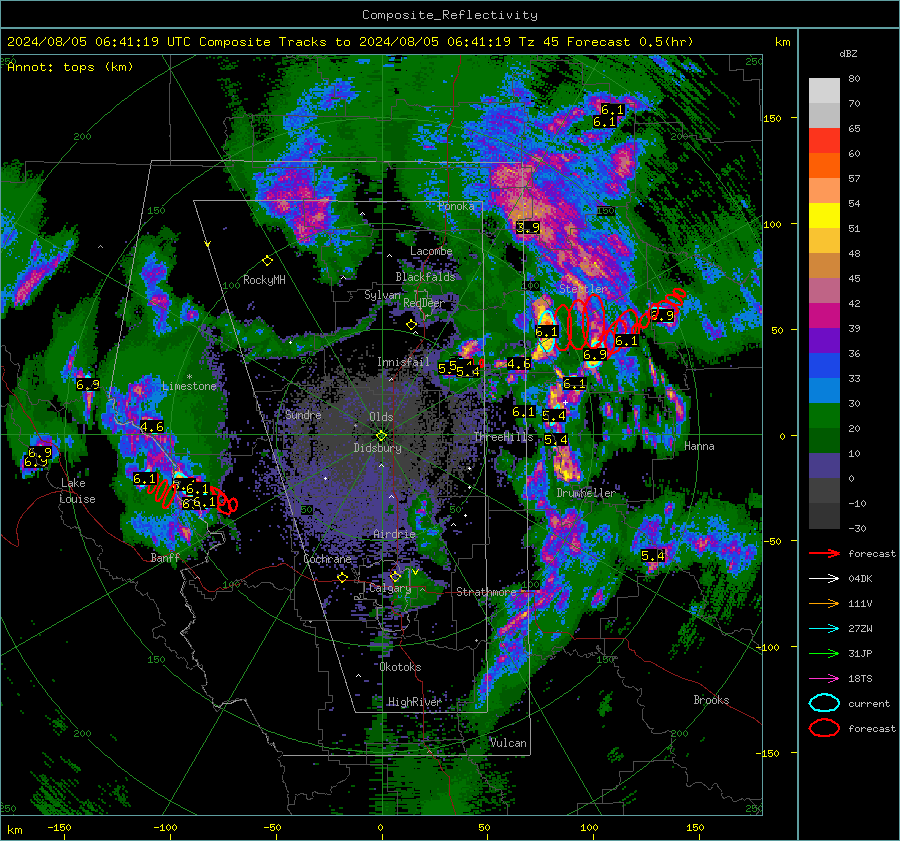This screenshot has width=900, height=841.
Task: Select the RedDeer city label
Action: click(x=424, y=303)
